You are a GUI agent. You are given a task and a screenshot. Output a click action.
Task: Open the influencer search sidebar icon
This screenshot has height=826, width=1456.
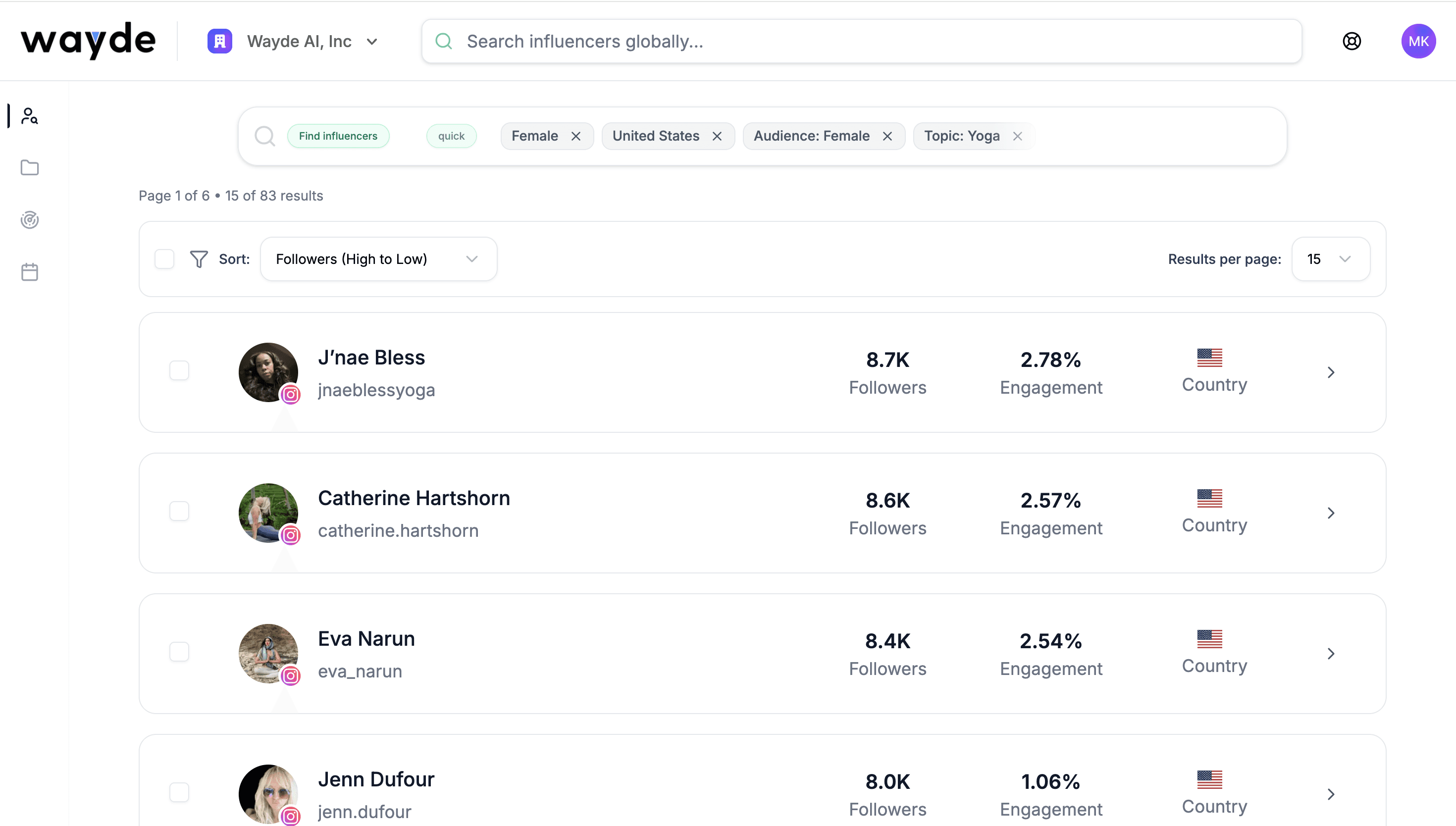click(30, 116)
